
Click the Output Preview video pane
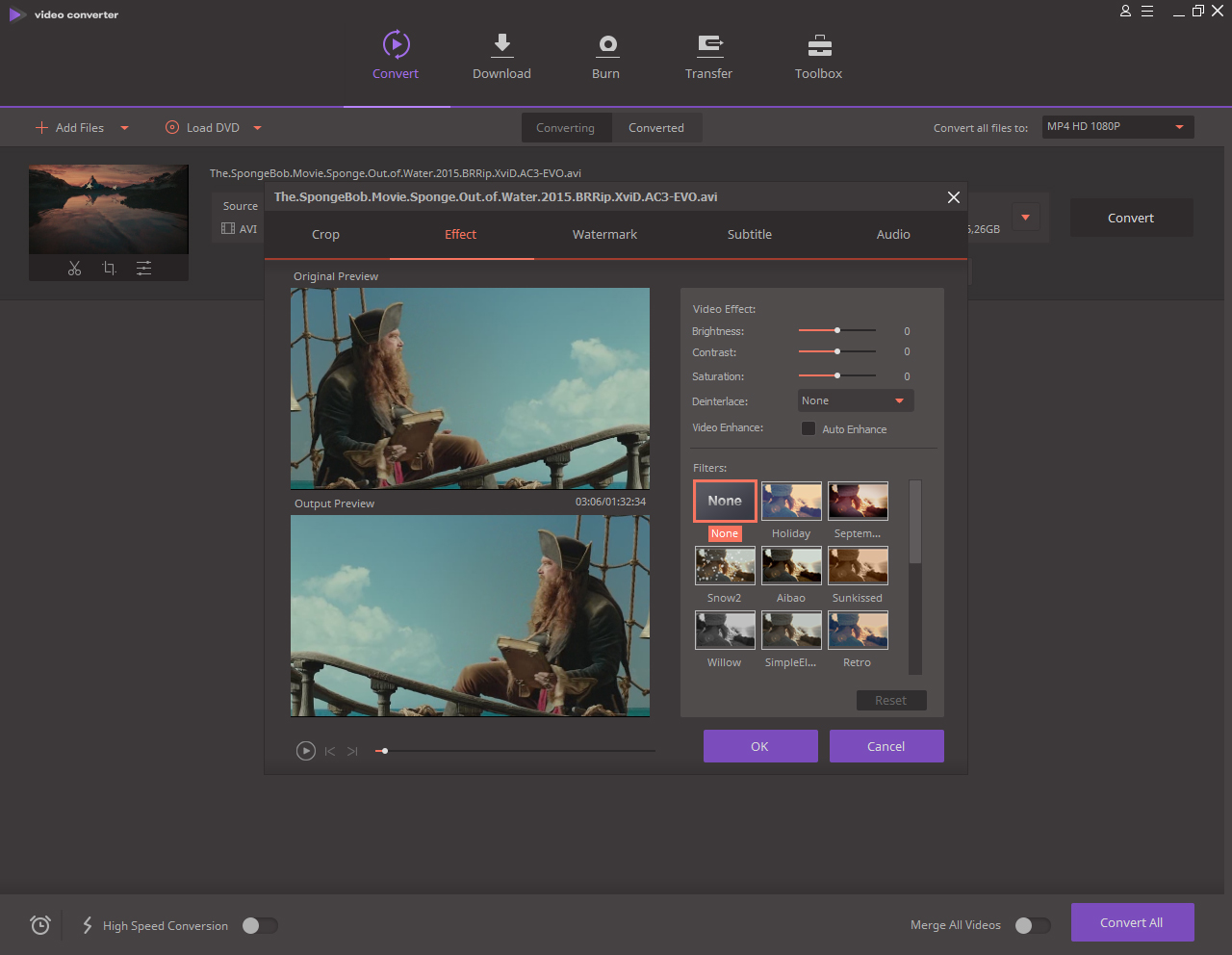[470, 615]
